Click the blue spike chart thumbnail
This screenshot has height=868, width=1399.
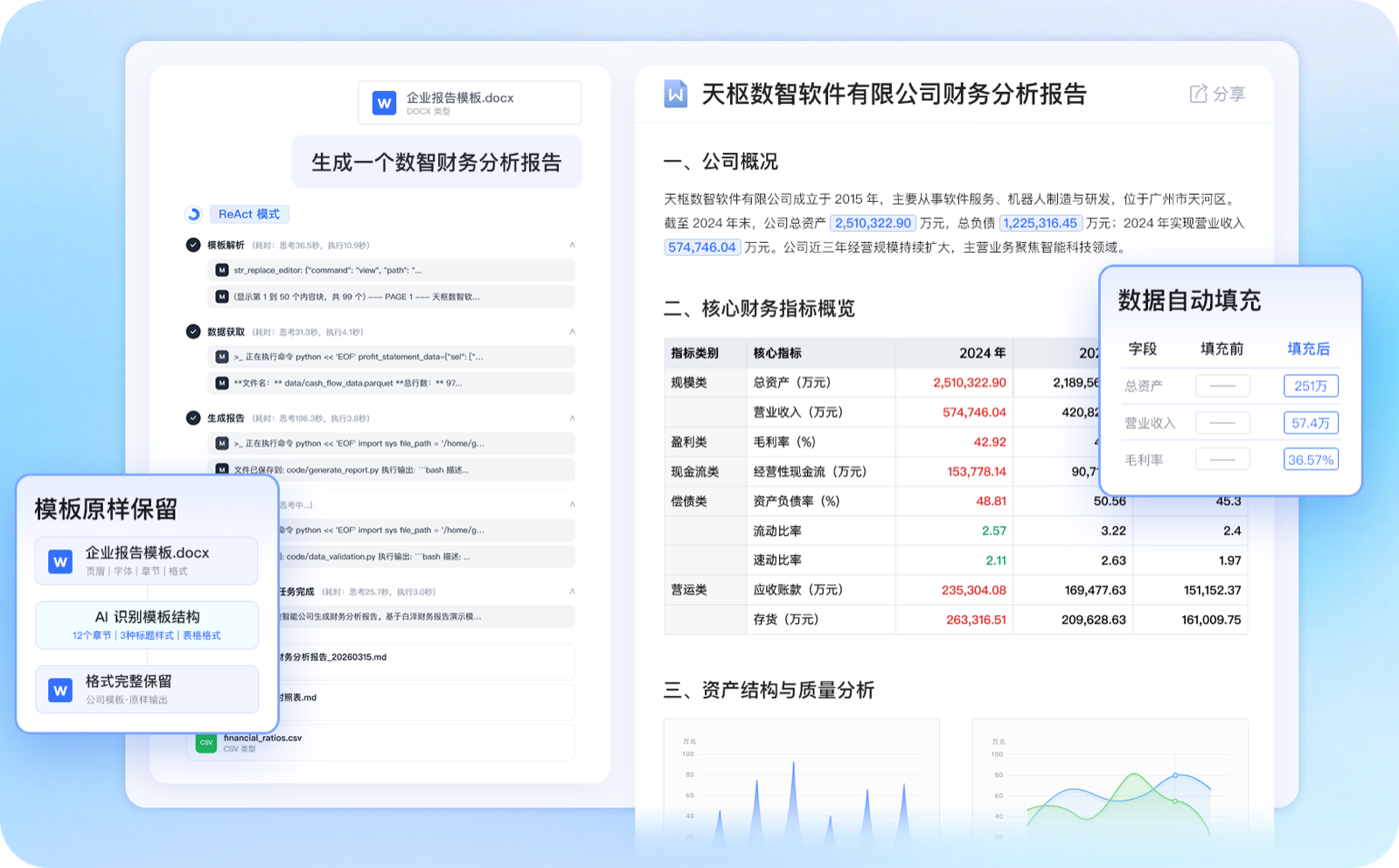coord(802,787)
